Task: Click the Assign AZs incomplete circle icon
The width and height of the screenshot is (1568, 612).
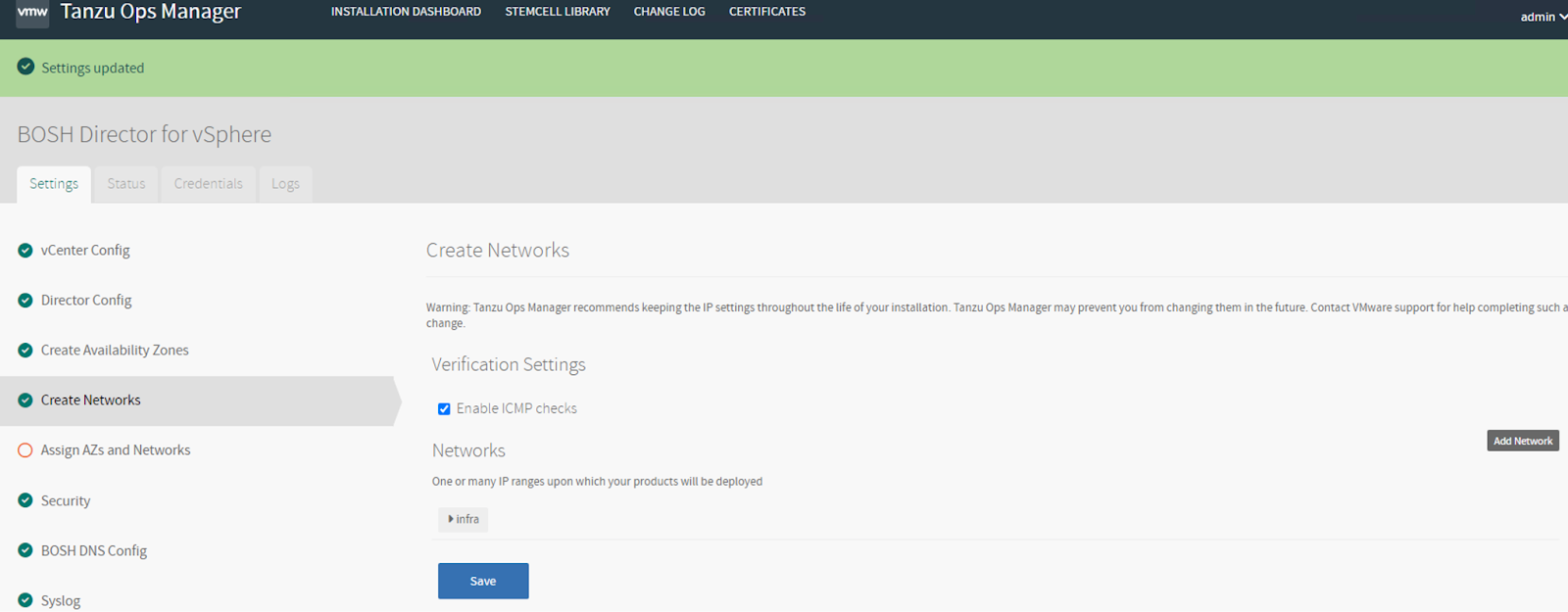Action: point(25,450)
